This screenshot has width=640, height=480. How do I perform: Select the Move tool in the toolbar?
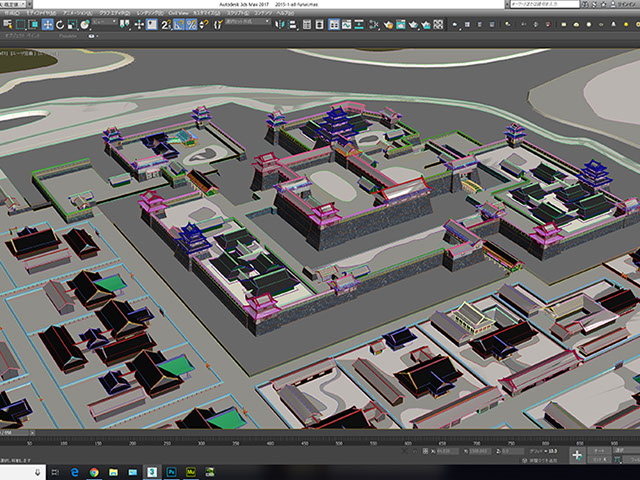[48, 23]
